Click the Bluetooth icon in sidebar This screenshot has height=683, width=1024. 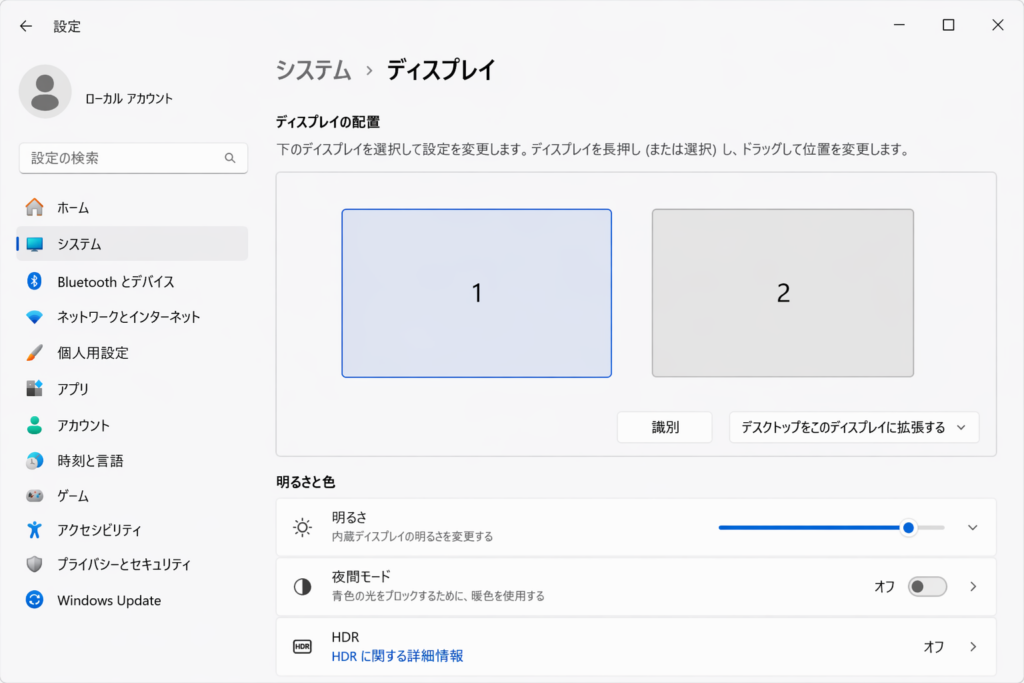pos(35,281)
